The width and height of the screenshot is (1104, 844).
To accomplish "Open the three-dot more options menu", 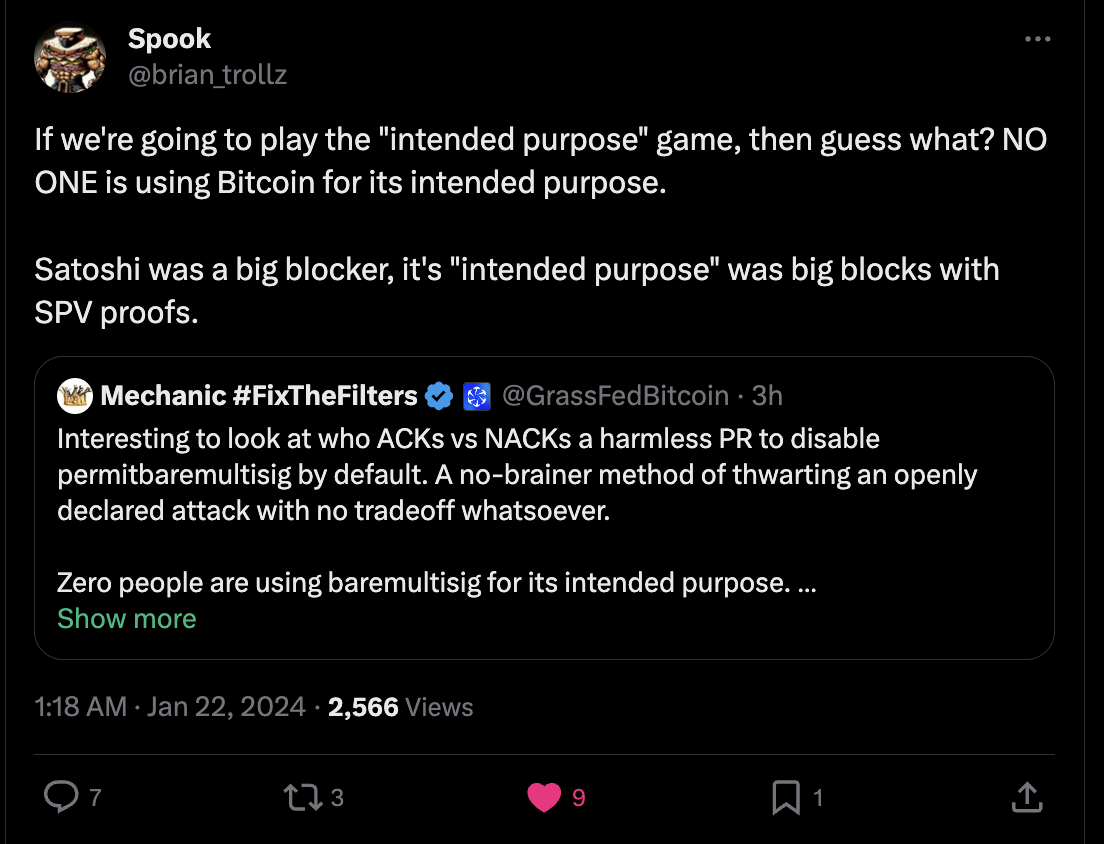I will coord(1038,40).
